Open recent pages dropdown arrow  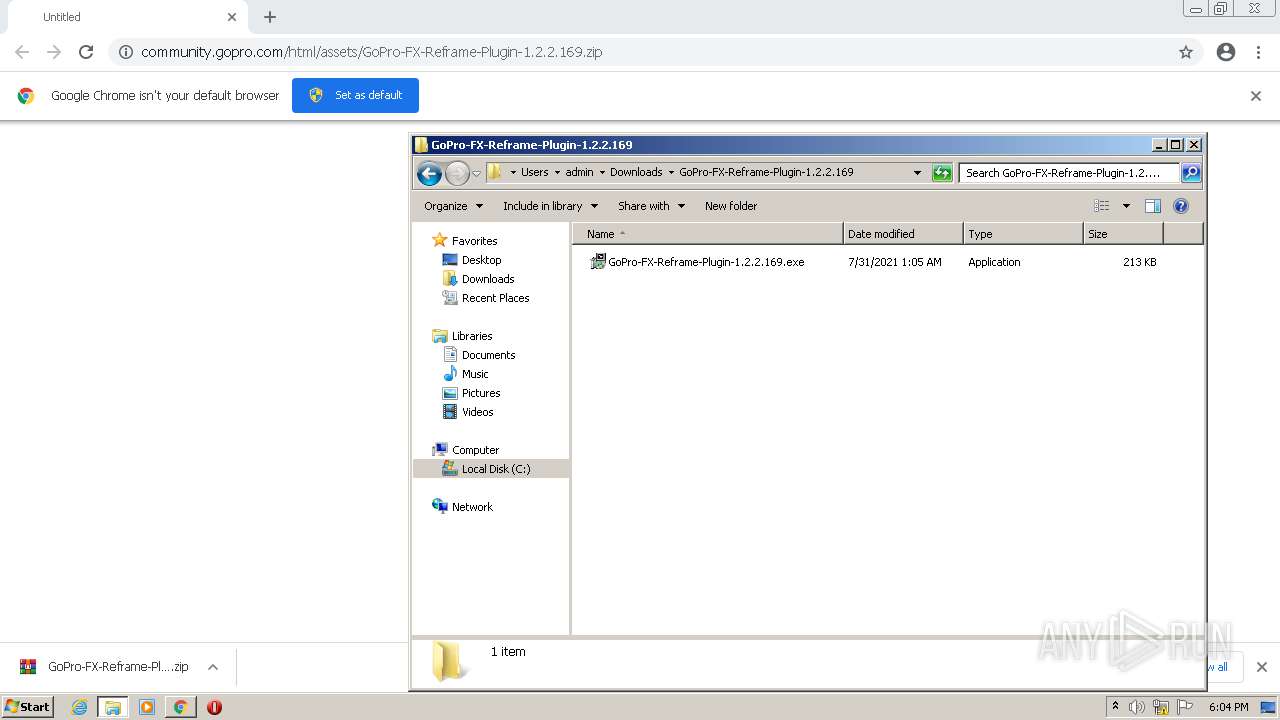pos(477,173)
